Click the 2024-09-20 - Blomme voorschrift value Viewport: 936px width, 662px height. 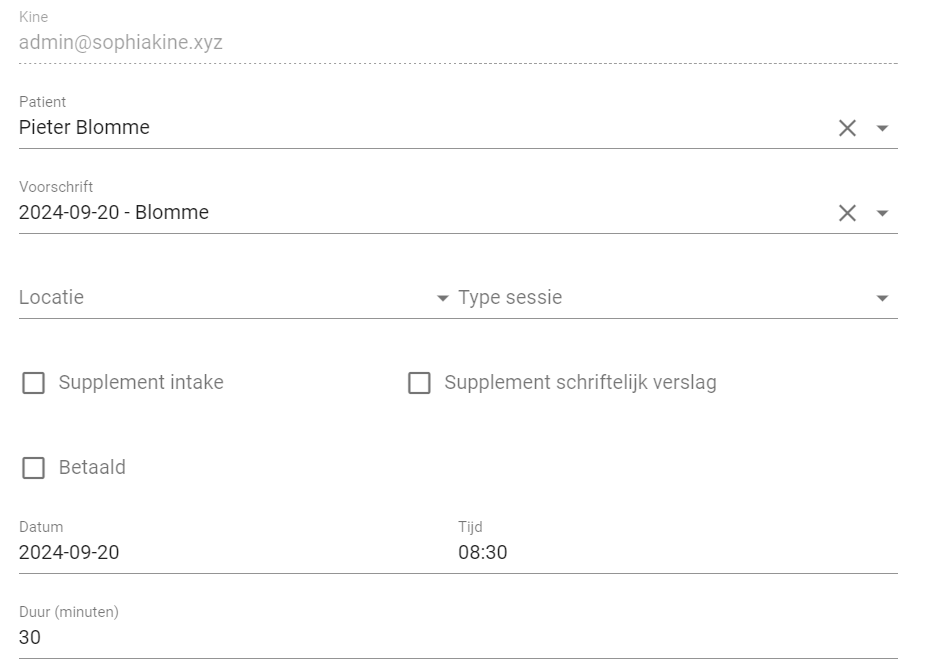114,213
